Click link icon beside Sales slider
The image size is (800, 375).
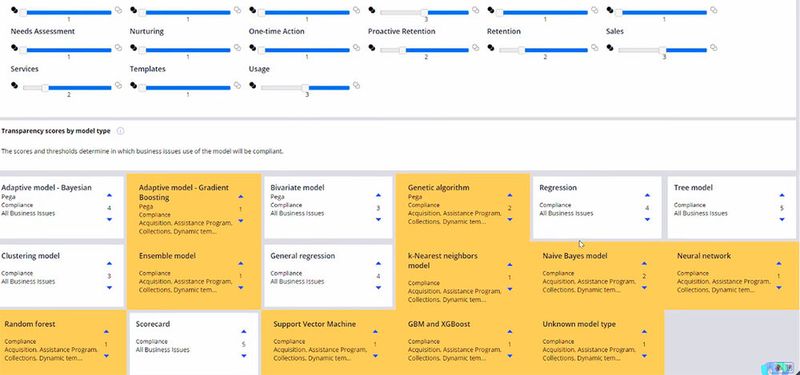coord(714,47)
